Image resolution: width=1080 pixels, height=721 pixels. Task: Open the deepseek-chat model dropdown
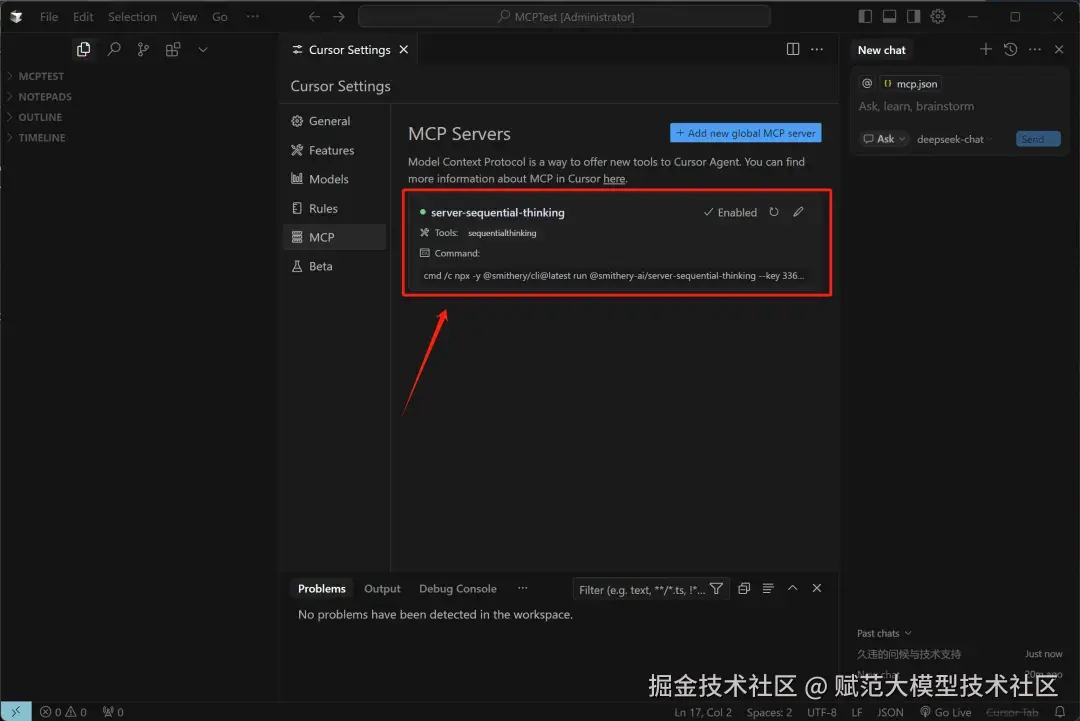coord(954,139)
